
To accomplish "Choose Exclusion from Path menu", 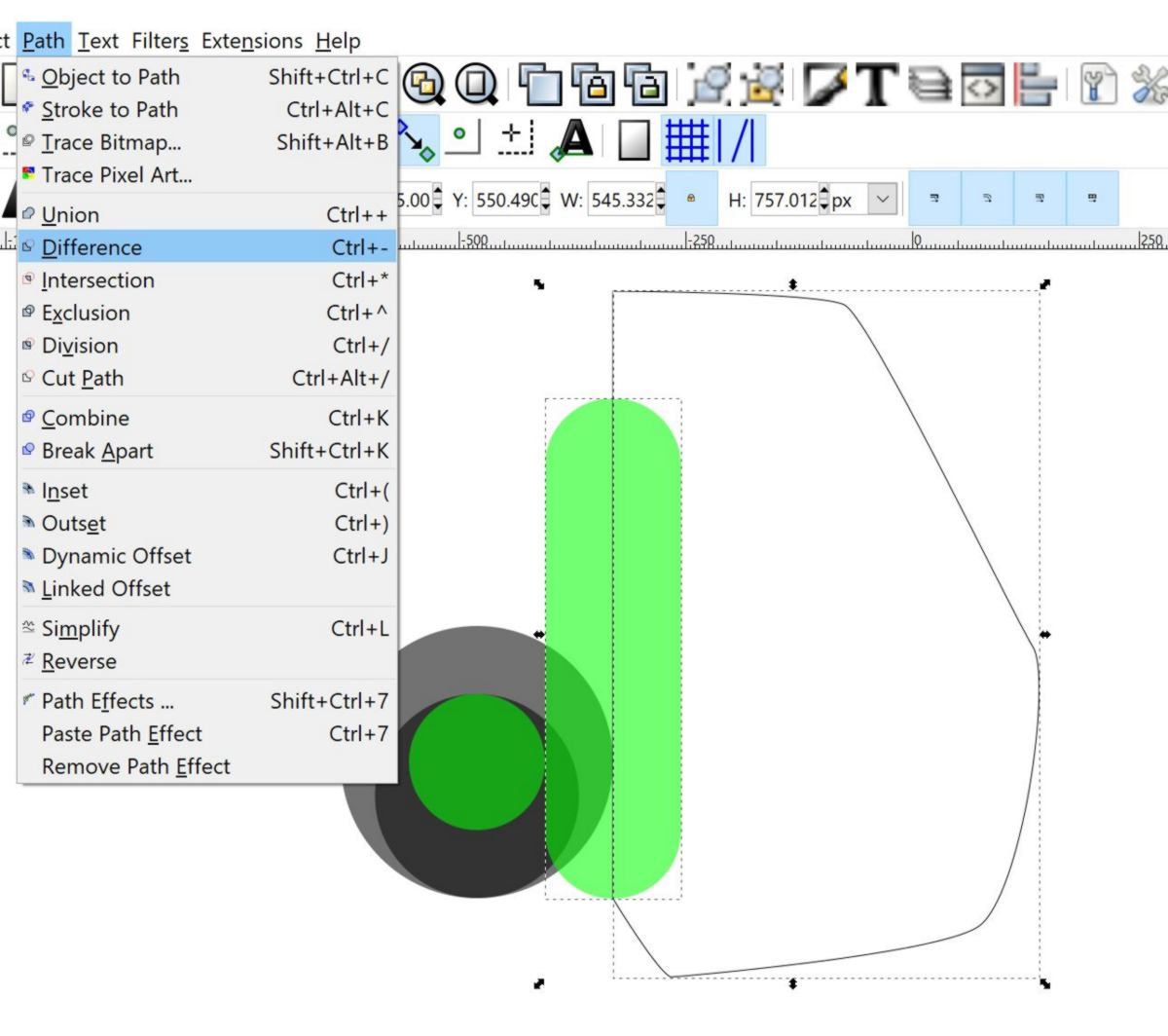I will coord(207,313).
